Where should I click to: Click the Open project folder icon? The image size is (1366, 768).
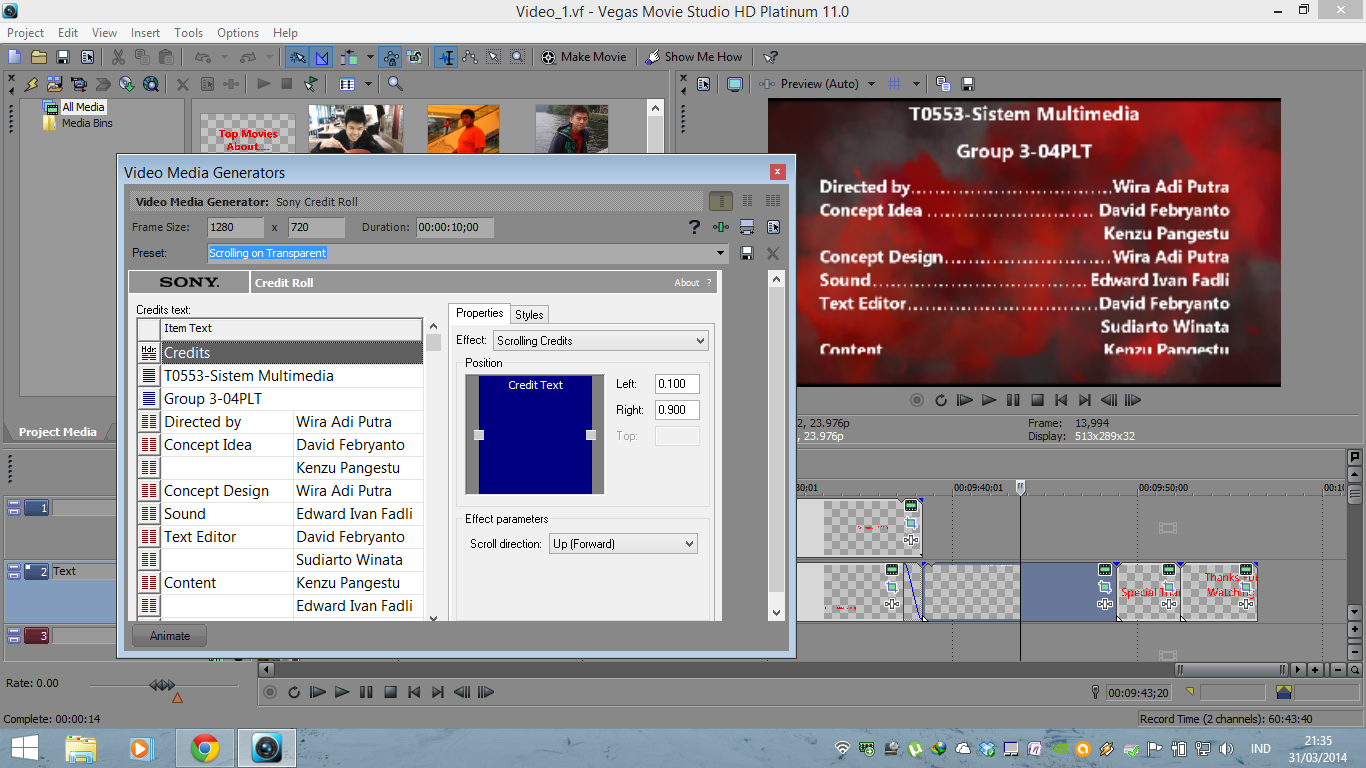click(39, 57)
